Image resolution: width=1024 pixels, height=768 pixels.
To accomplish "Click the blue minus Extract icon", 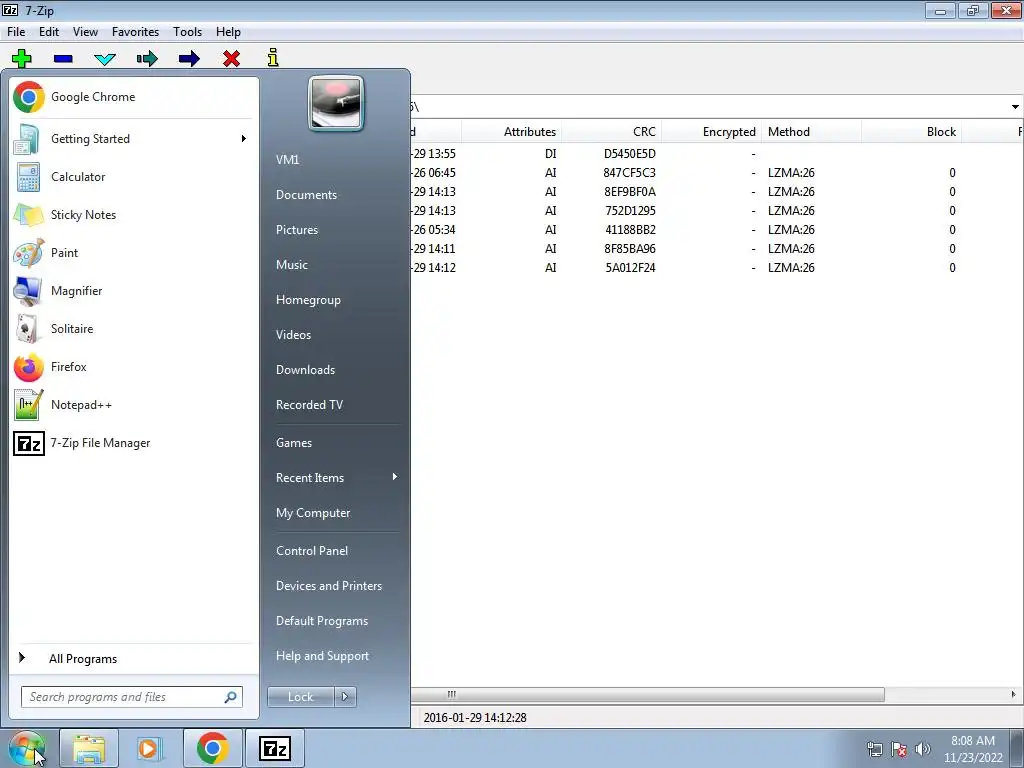I will coord(63,59).
